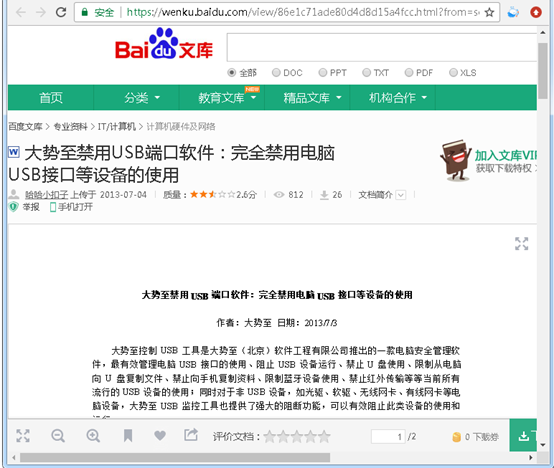Zoom in the document with the plus magnifier
The image size is (554, 468).
(93, 436)
